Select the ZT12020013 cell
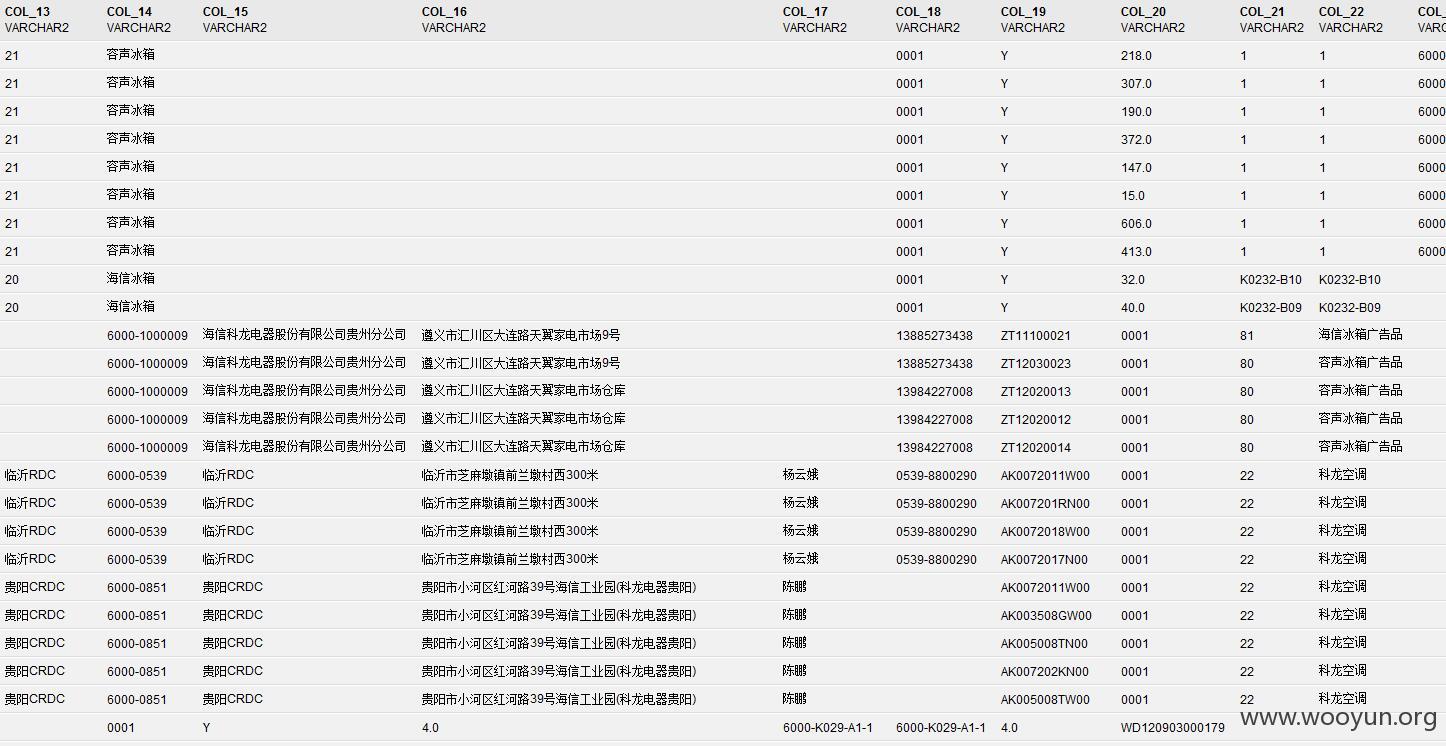 [x=1036, y=392]
